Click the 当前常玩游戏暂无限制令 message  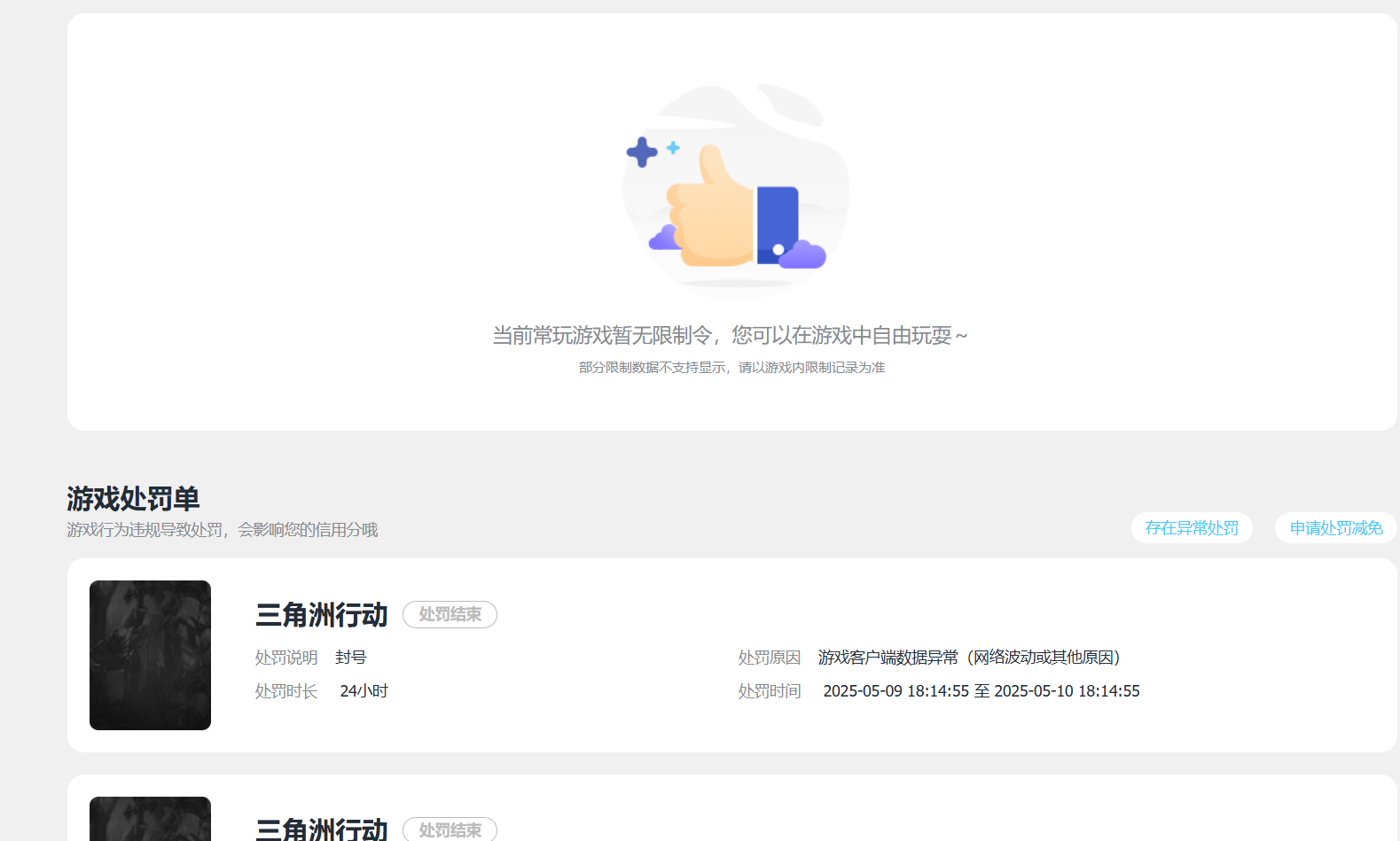tap(730, 335)
